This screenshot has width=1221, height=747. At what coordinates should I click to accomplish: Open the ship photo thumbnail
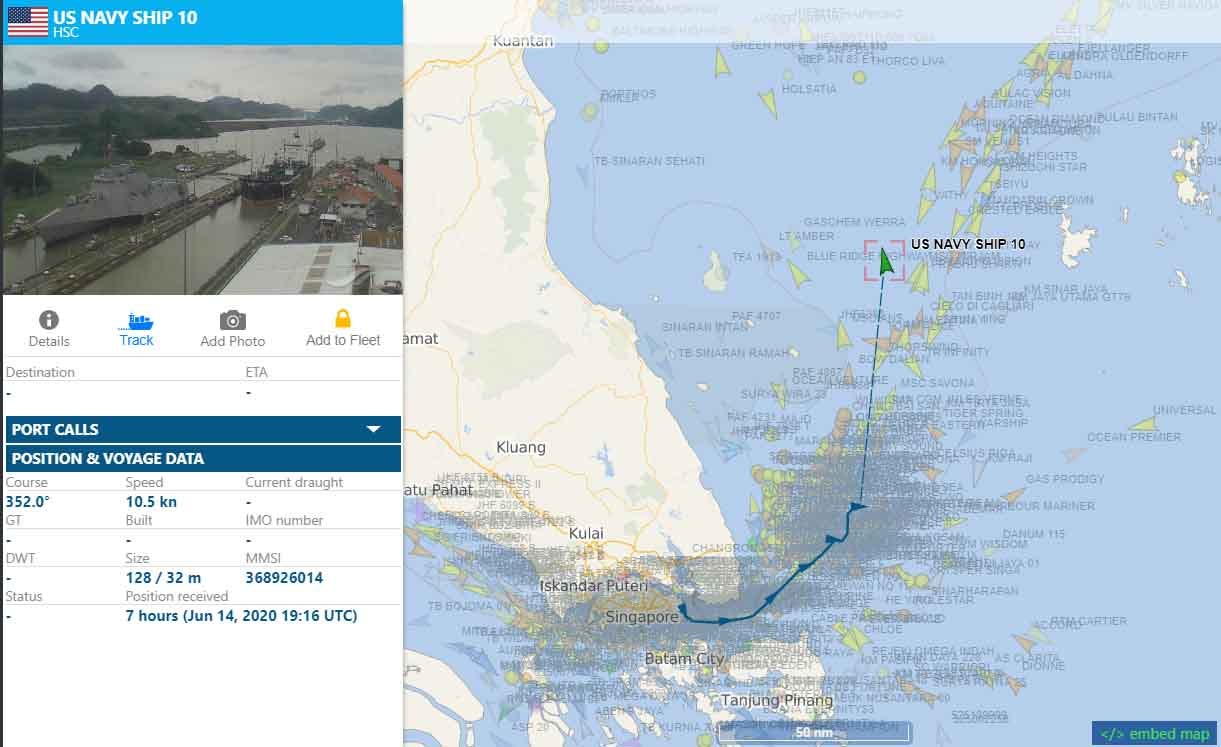[x=203, y=170]
